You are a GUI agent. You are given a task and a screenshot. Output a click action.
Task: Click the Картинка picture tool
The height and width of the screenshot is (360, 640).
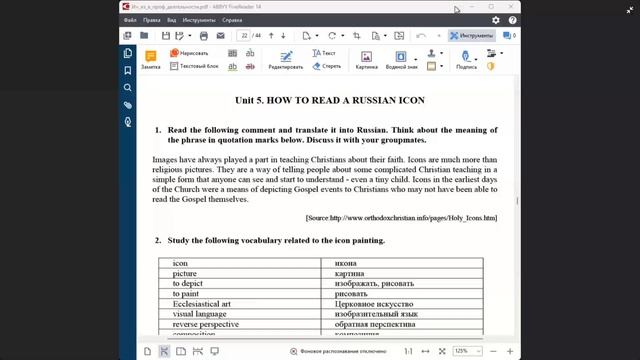click(367, 60)
